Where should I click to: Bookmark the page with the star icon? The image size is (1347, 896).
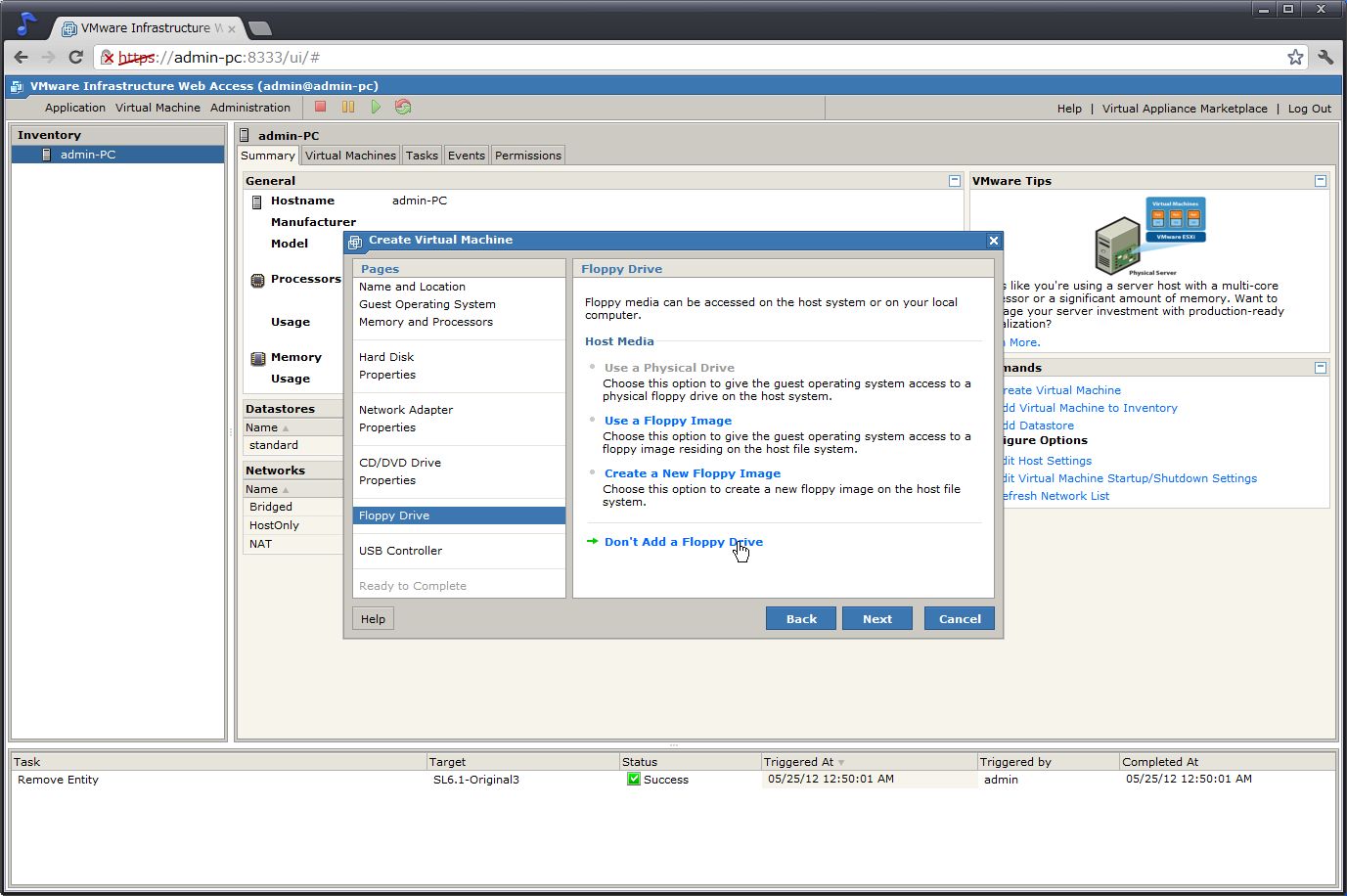(1295, 57)
